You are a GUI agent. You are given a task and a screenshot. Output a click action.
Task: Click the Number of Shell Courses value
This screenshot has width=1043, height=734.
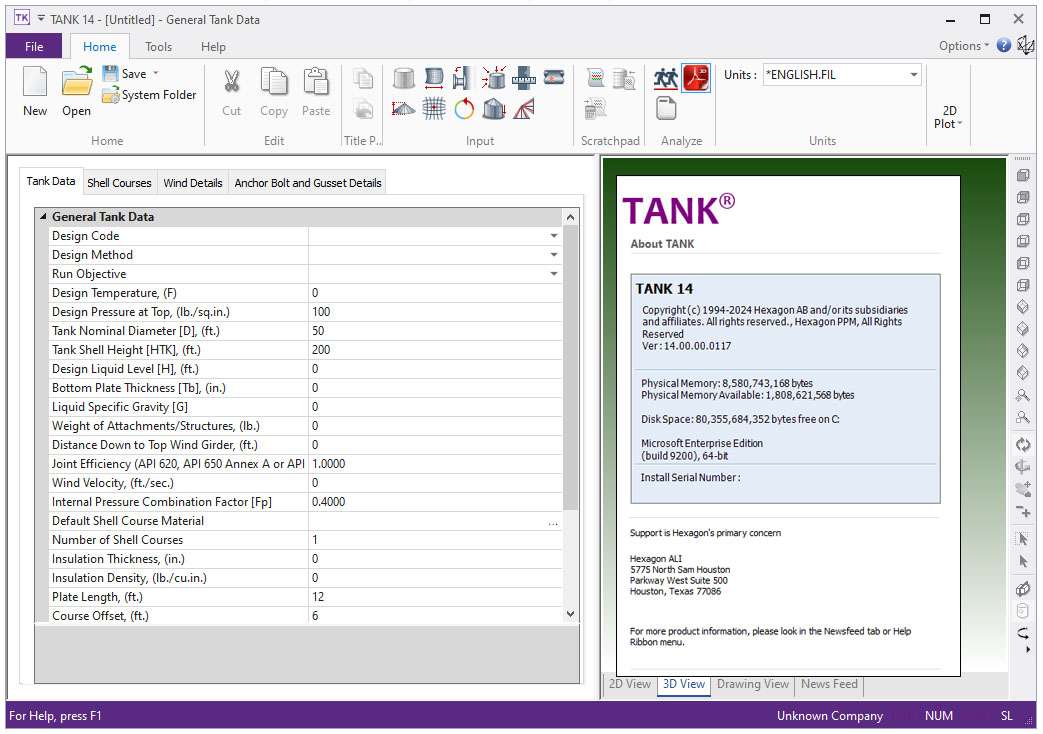pos(435,540)
